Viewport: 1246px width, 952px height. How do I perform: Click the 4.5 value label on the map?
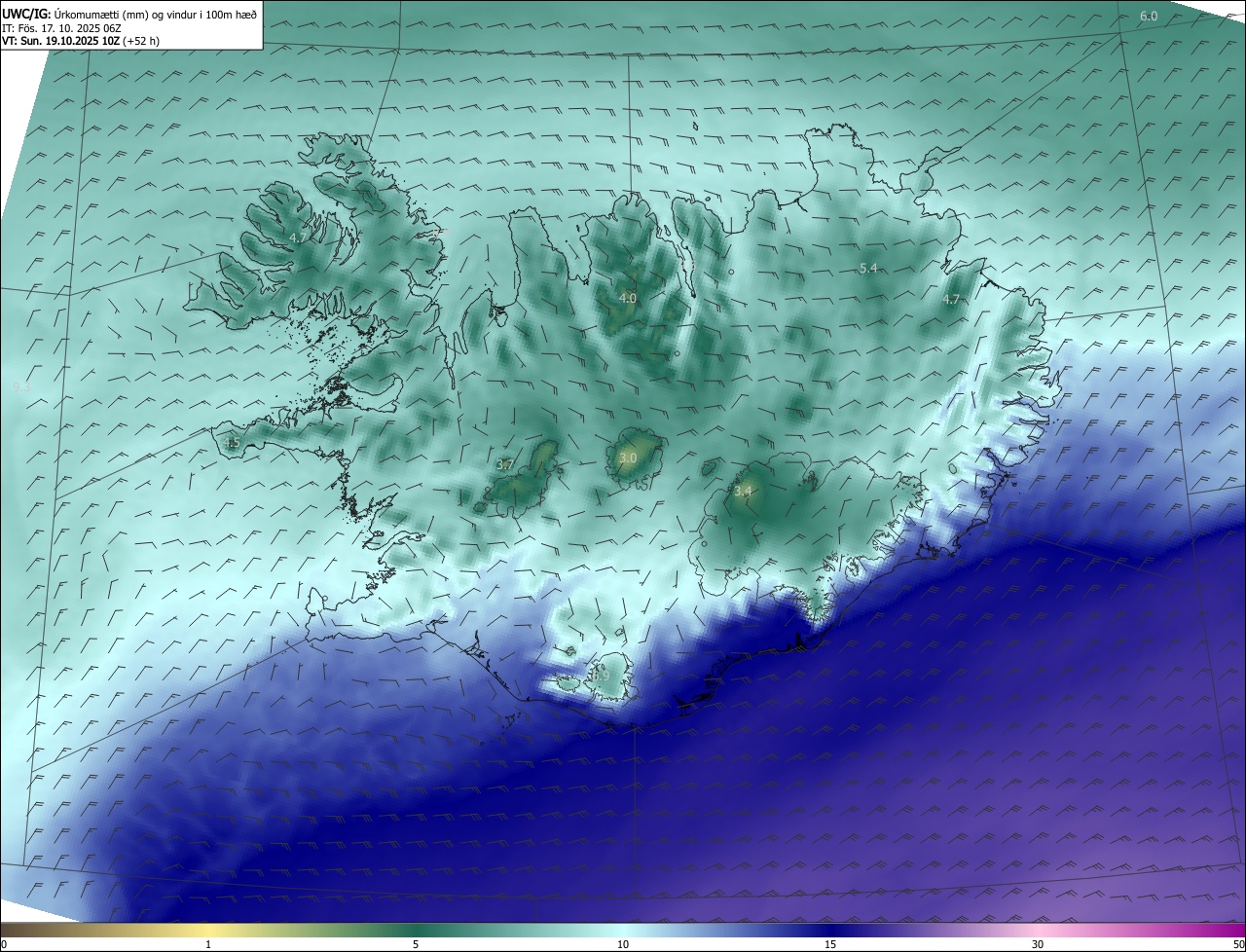tap(231, 443)
